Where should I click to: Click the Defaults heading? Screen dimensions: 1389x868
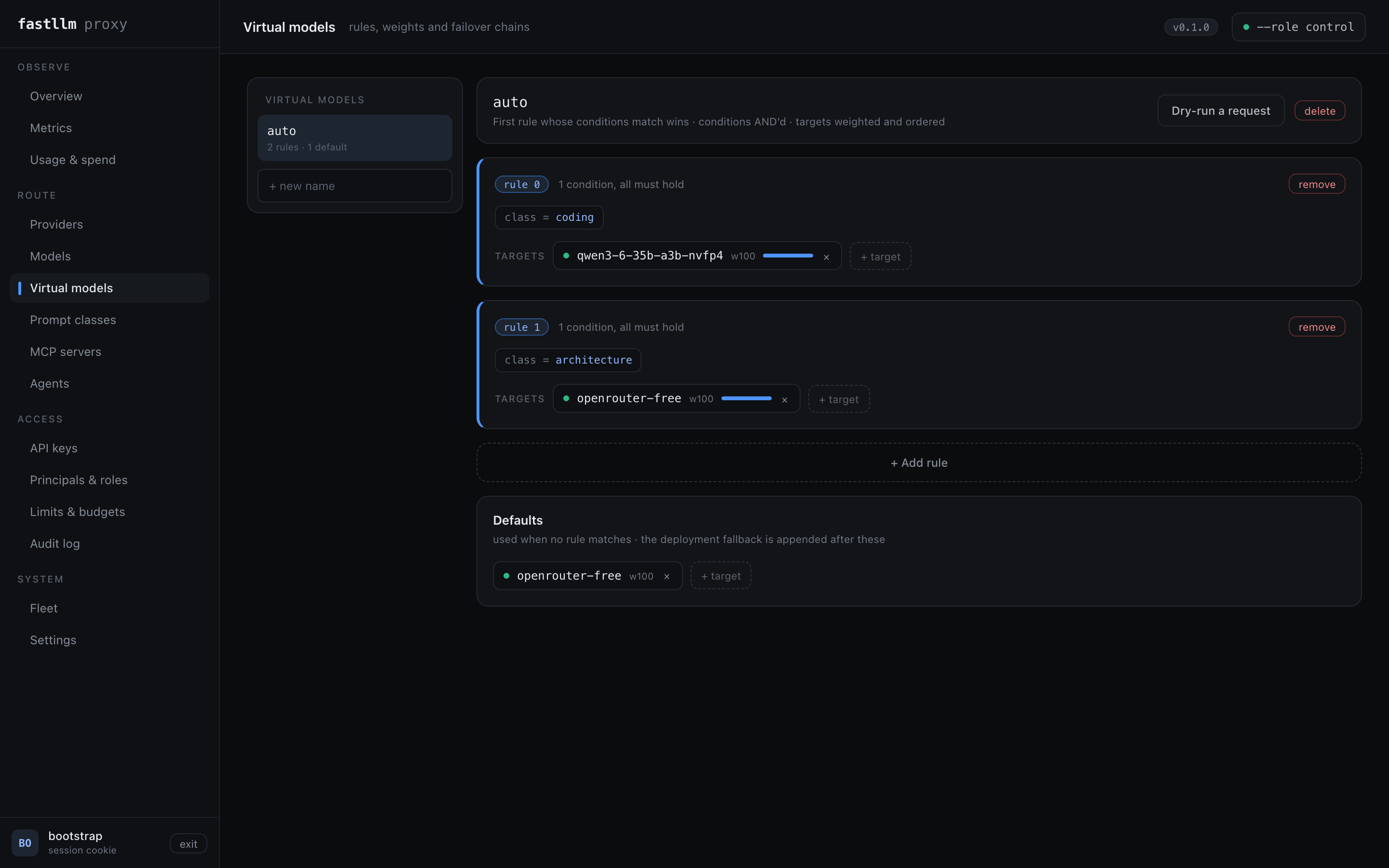tap(517, 520)
